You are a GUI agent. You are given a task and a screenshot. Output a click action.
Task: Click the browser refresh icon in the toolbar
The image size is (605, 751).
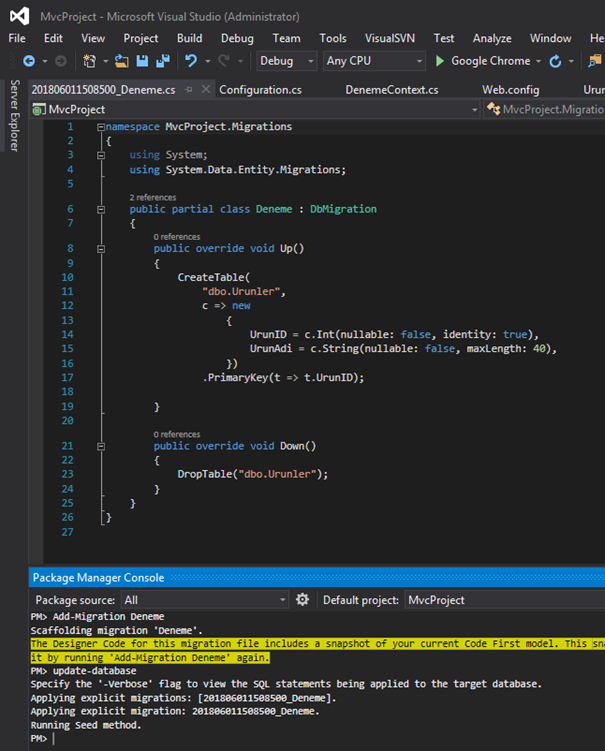(555, 61)
